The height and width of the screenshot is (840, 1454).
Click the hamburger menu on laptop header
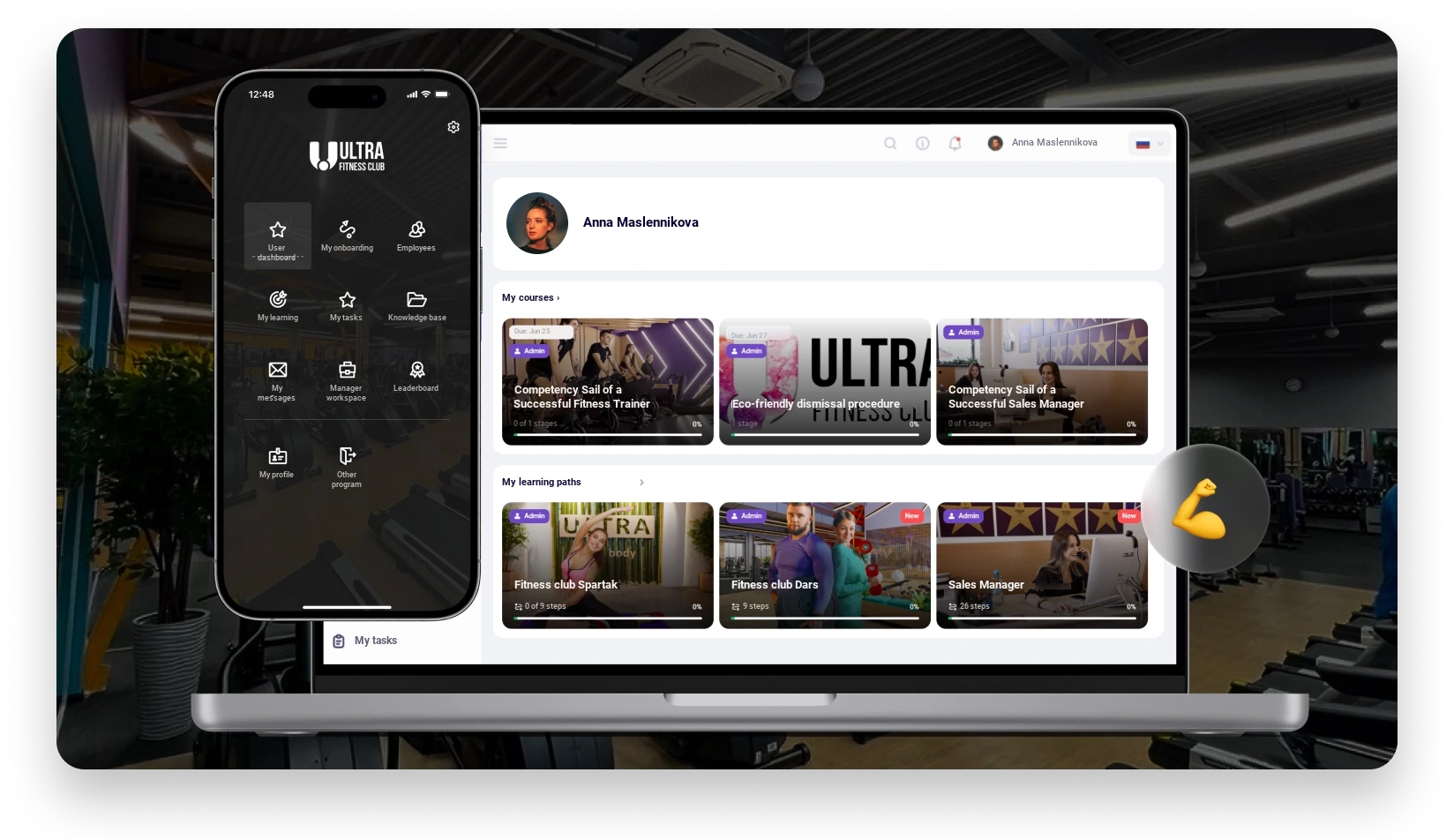coord(500,143)
